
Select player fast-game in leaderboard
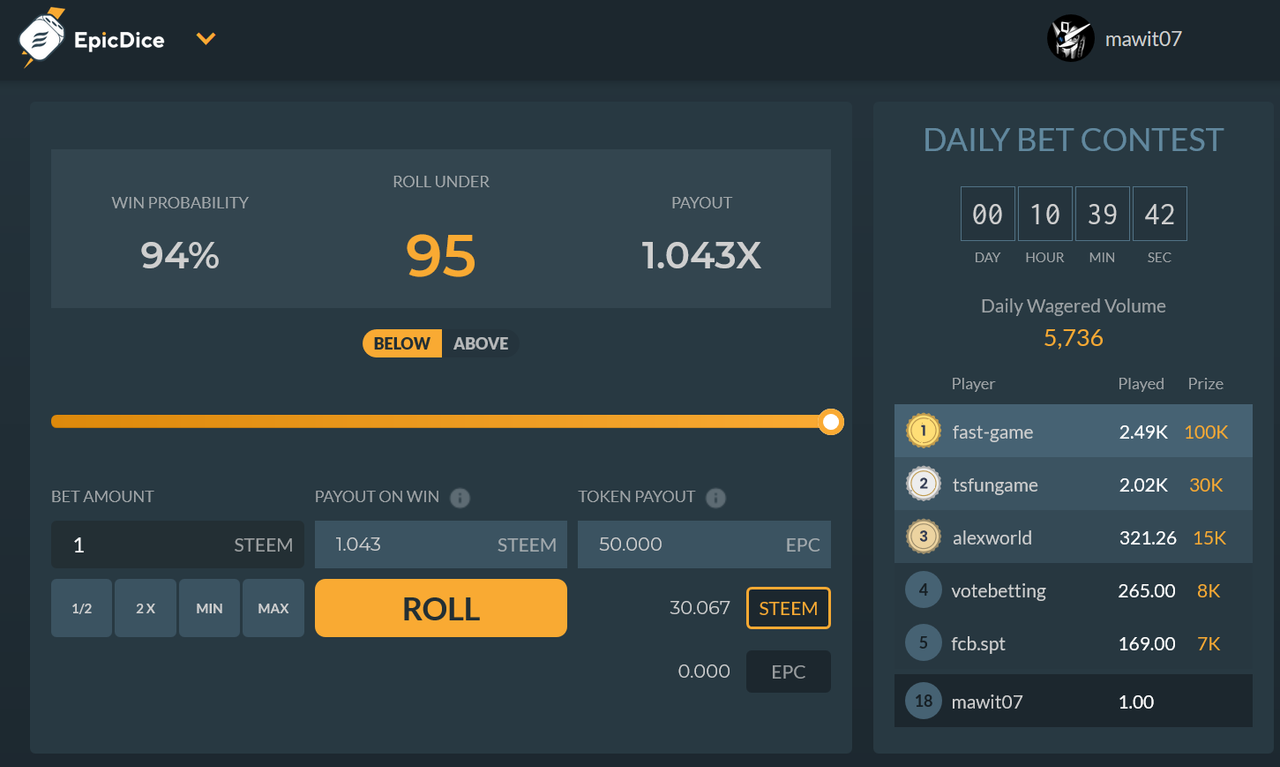[993, 432]
